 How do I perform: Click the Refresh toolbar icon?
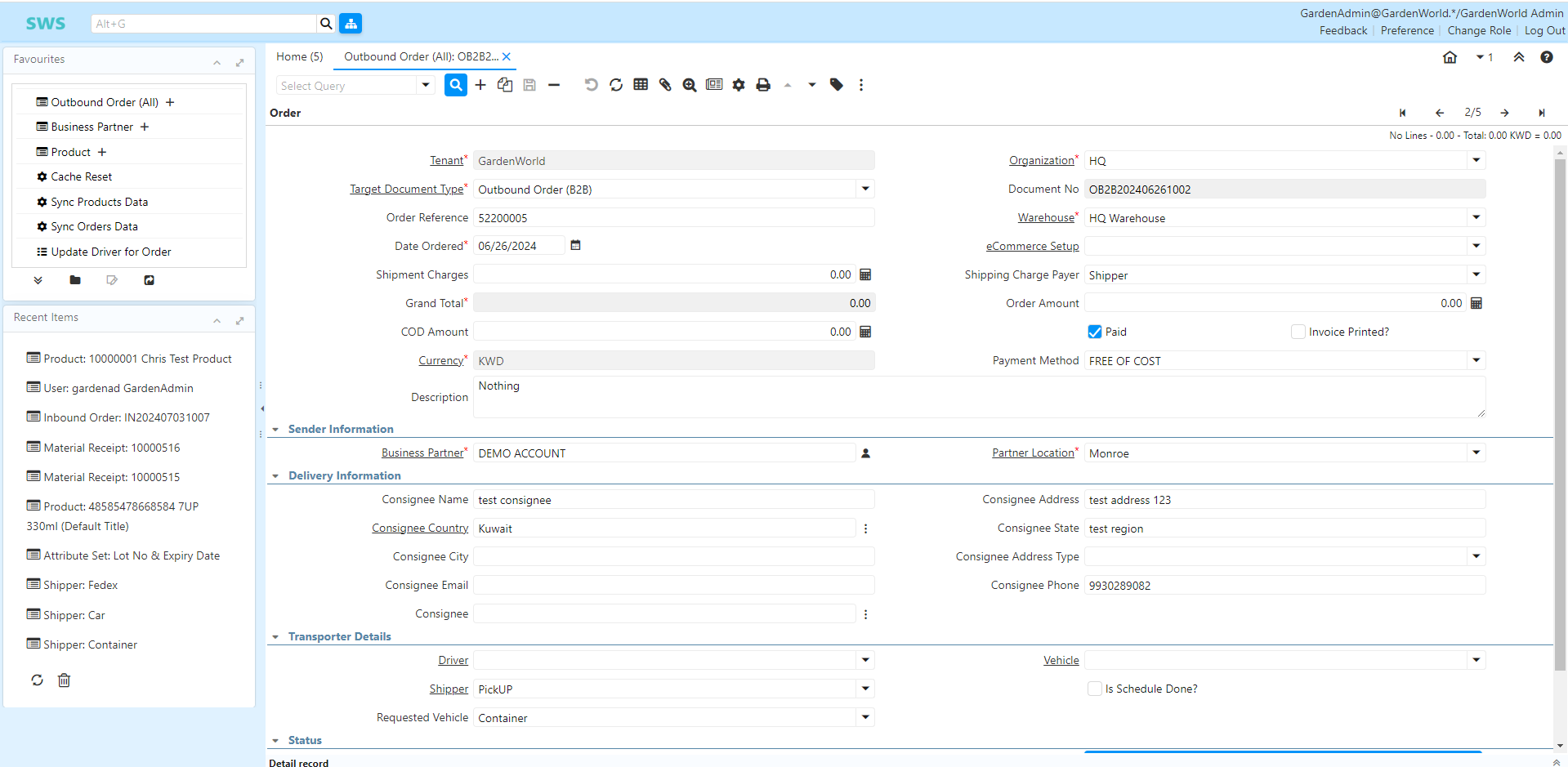(616, 85)
